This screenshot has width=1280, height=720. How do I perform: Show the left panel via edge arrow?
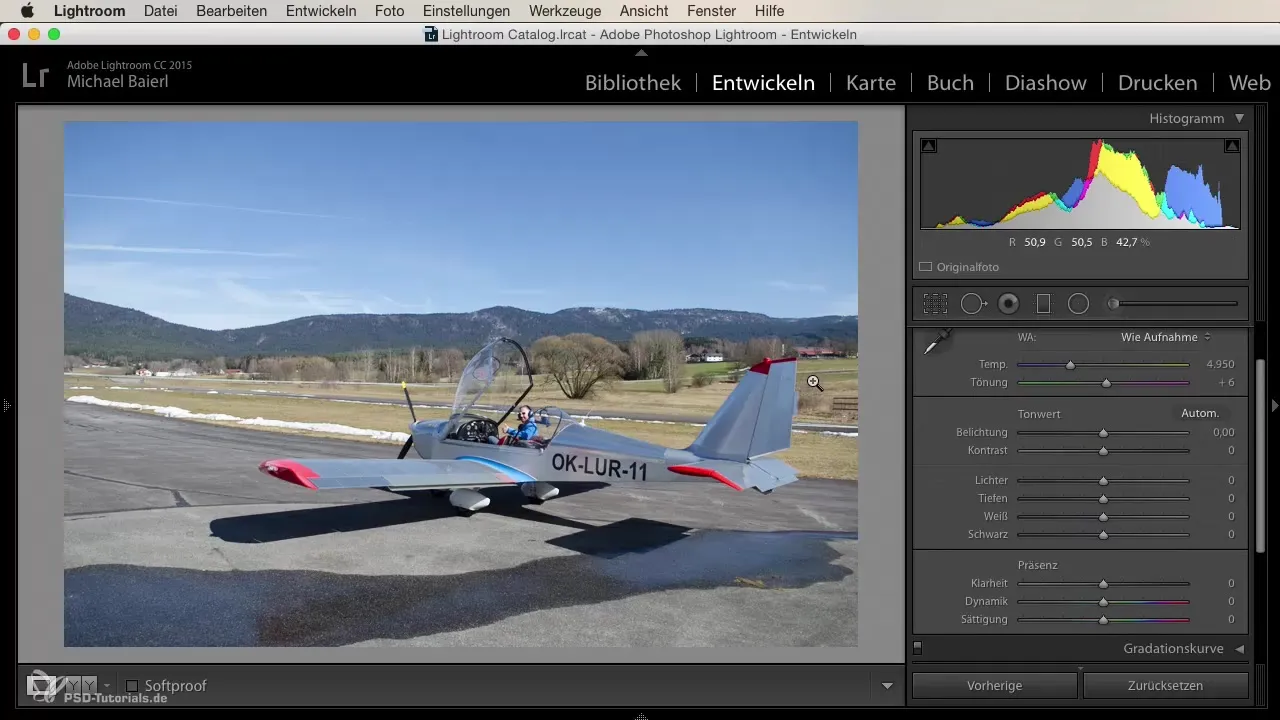pos(6,405)
